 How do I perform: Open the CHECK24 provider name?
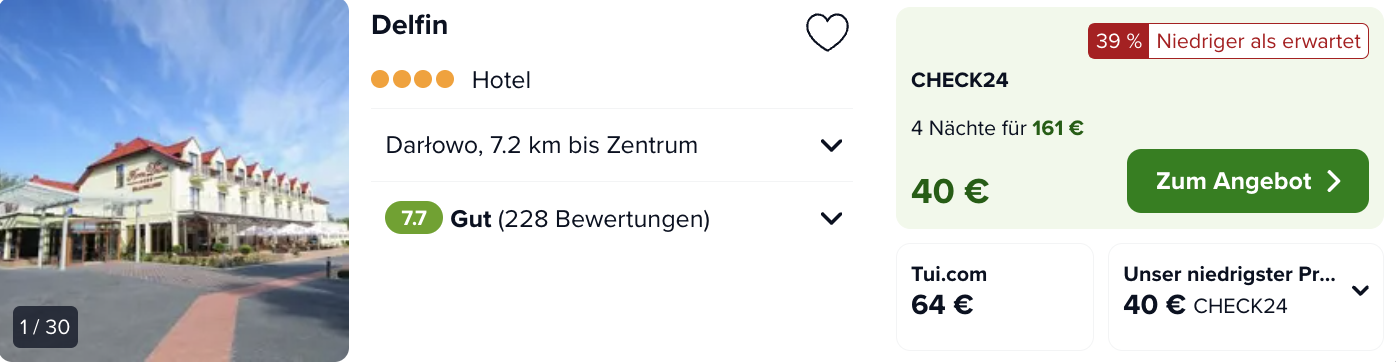coord(959,81)
